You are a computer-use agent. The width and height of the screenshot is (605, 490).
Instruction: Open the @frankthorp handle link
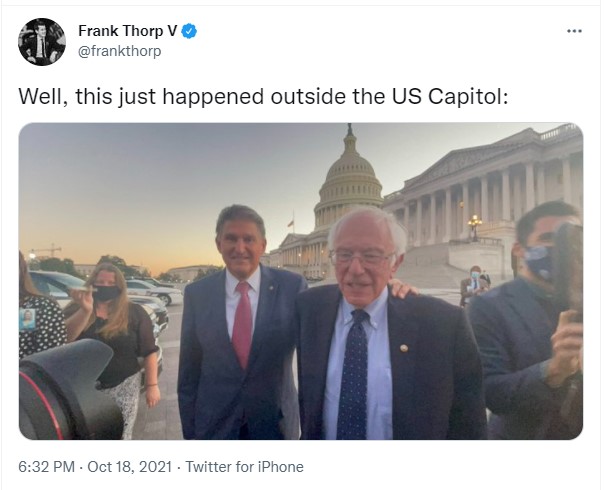pos(119,51)
